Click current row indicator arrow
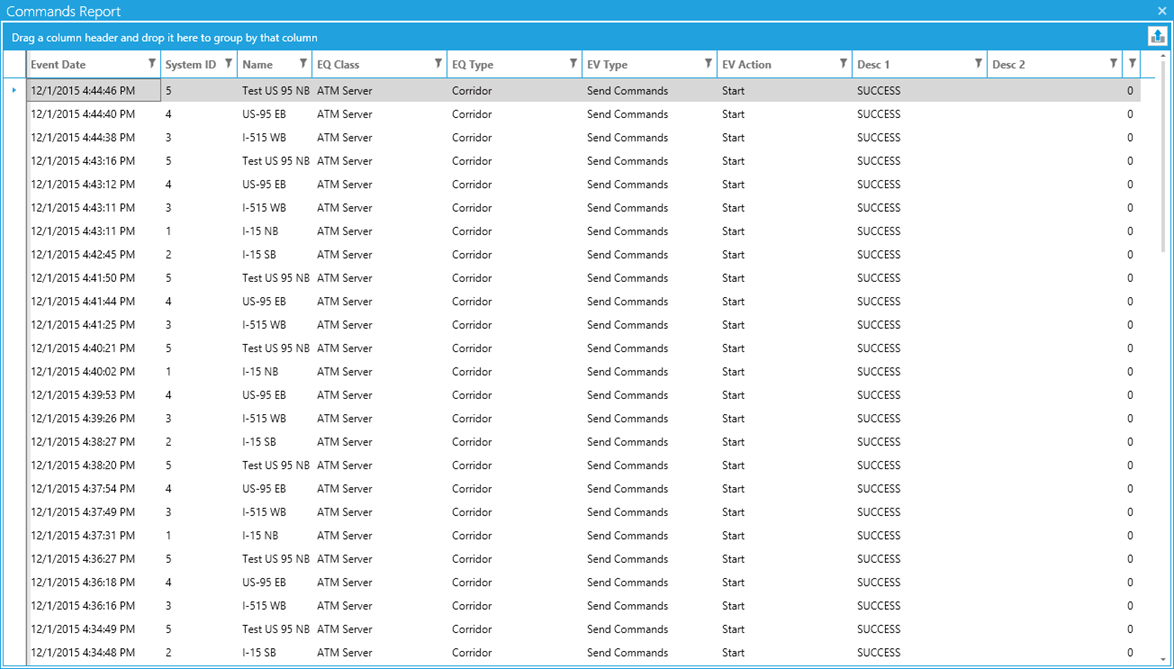The width and height of the screenshot is (1174, 669). [14, 91]
